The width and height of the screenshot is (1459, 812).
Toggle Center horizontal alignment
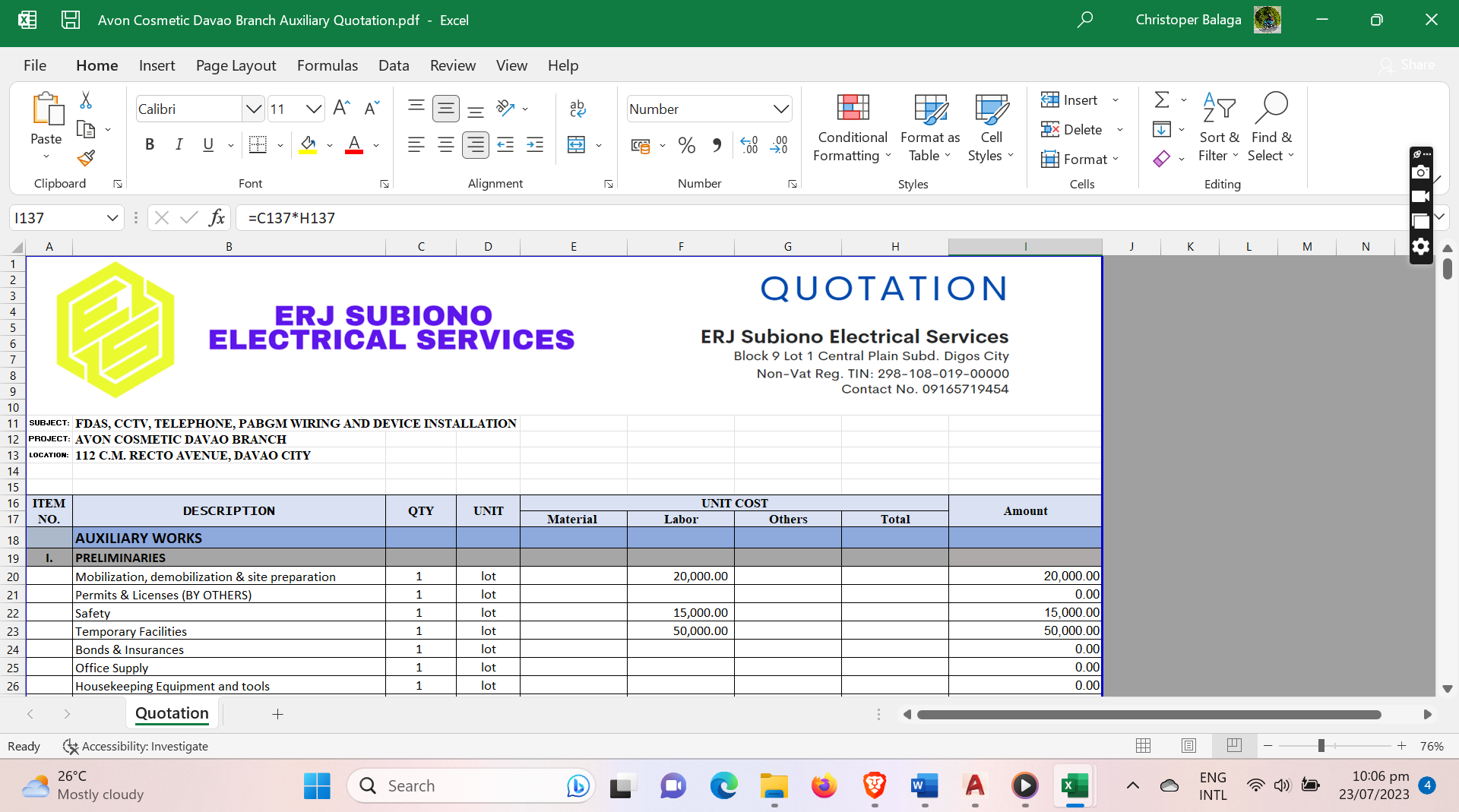pos(446,145)
